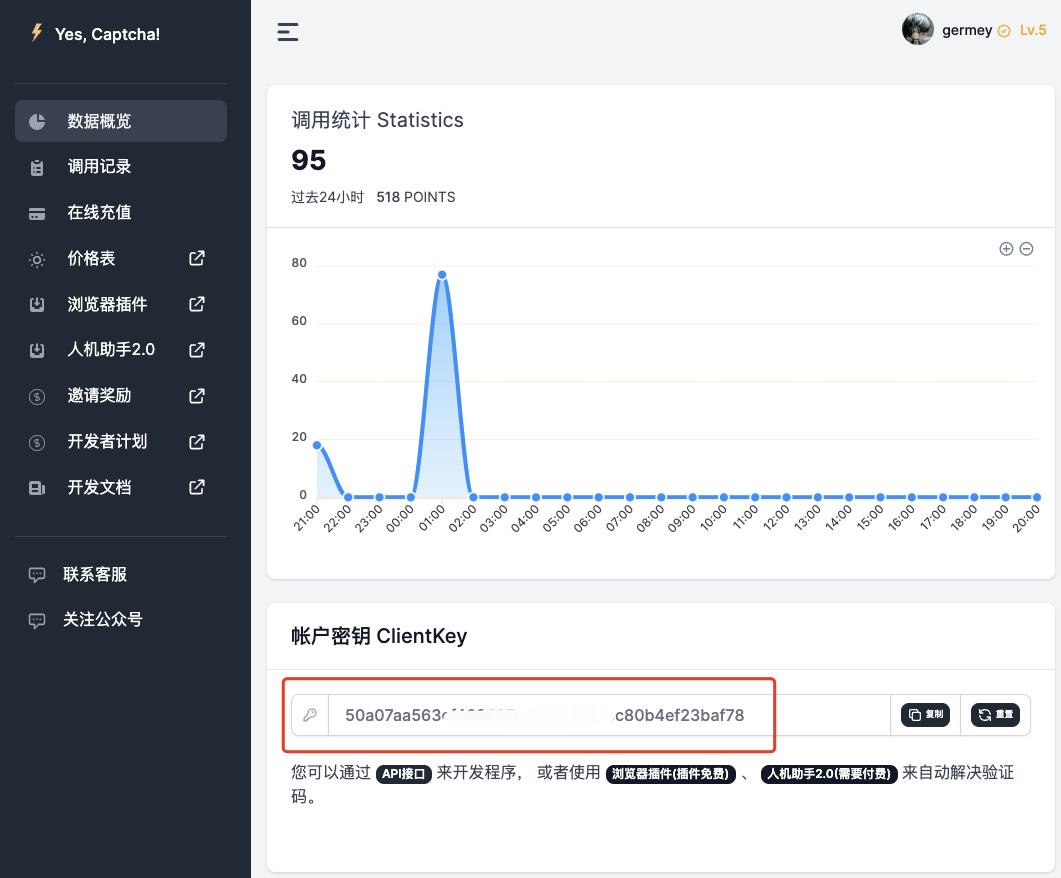1061x878 pixels.
Task: Click the statistics total value 95
Action: [309, 160]
